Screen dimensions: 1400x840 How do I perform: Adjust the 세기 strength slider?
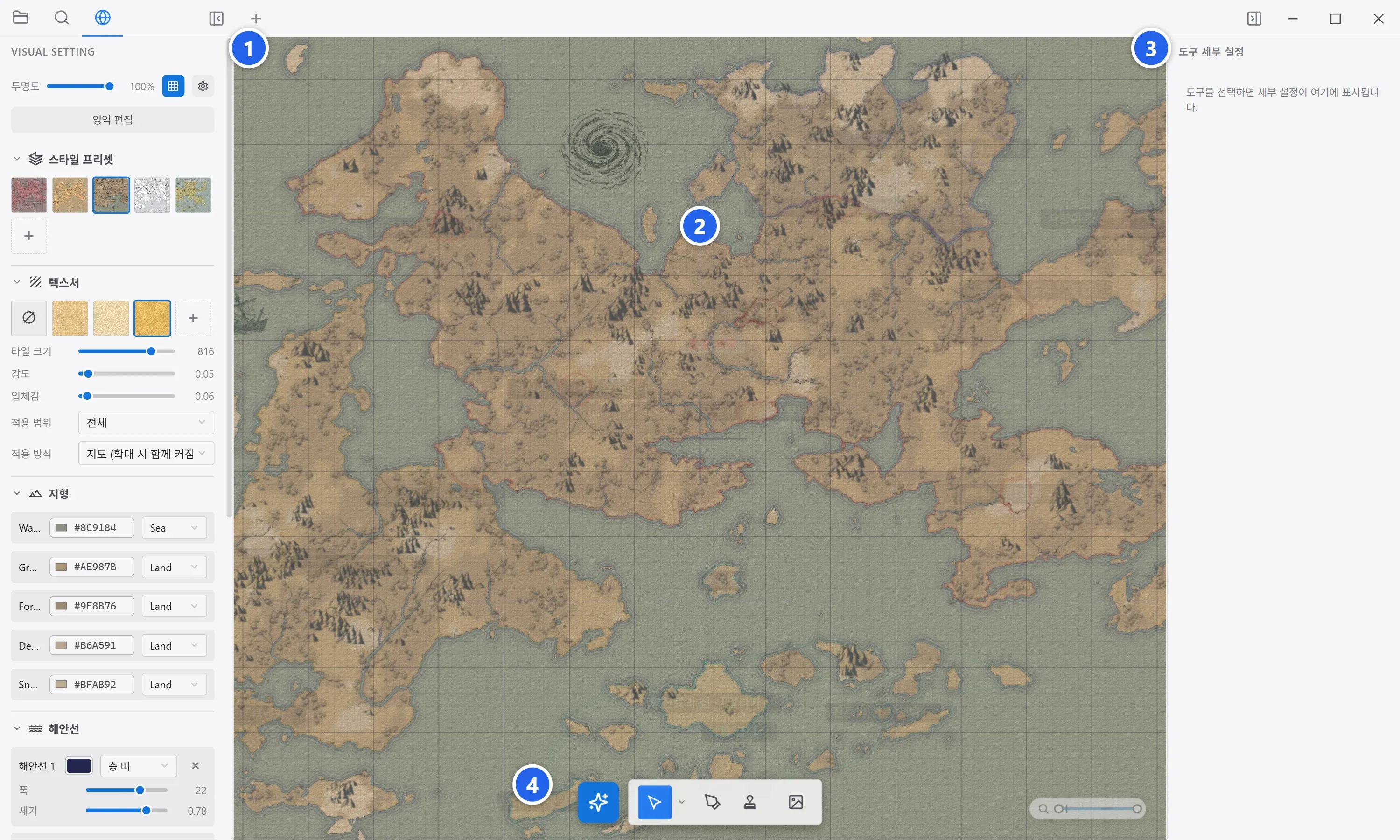click(x=127, y=811)
